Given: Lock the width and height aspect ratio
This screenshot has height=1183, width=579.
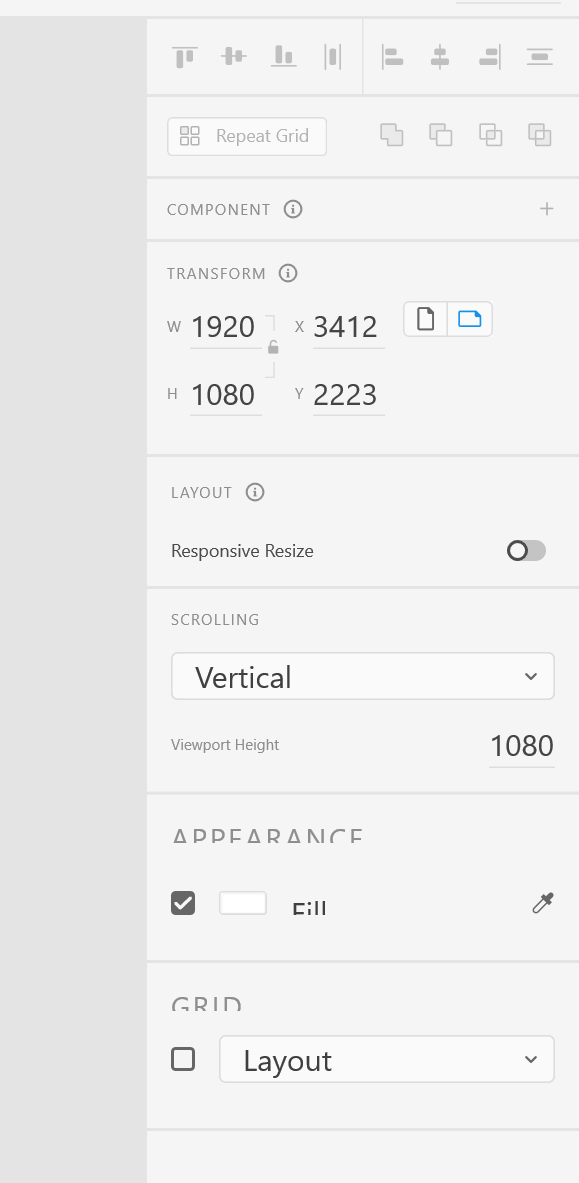Looking at the screenshot, I should [272, 345].
